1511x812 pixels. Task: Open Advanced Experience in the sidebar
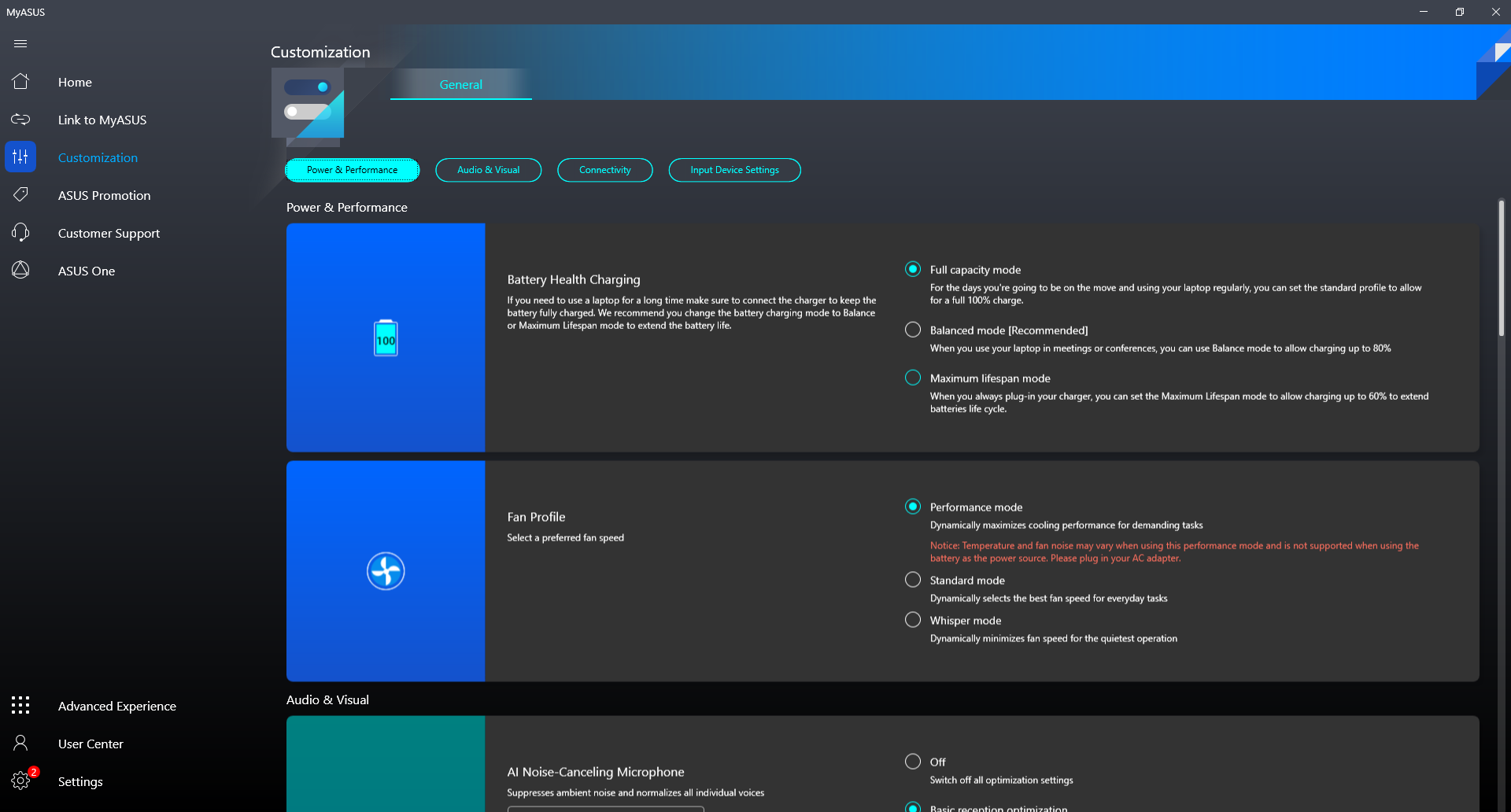tap(117, 706)
